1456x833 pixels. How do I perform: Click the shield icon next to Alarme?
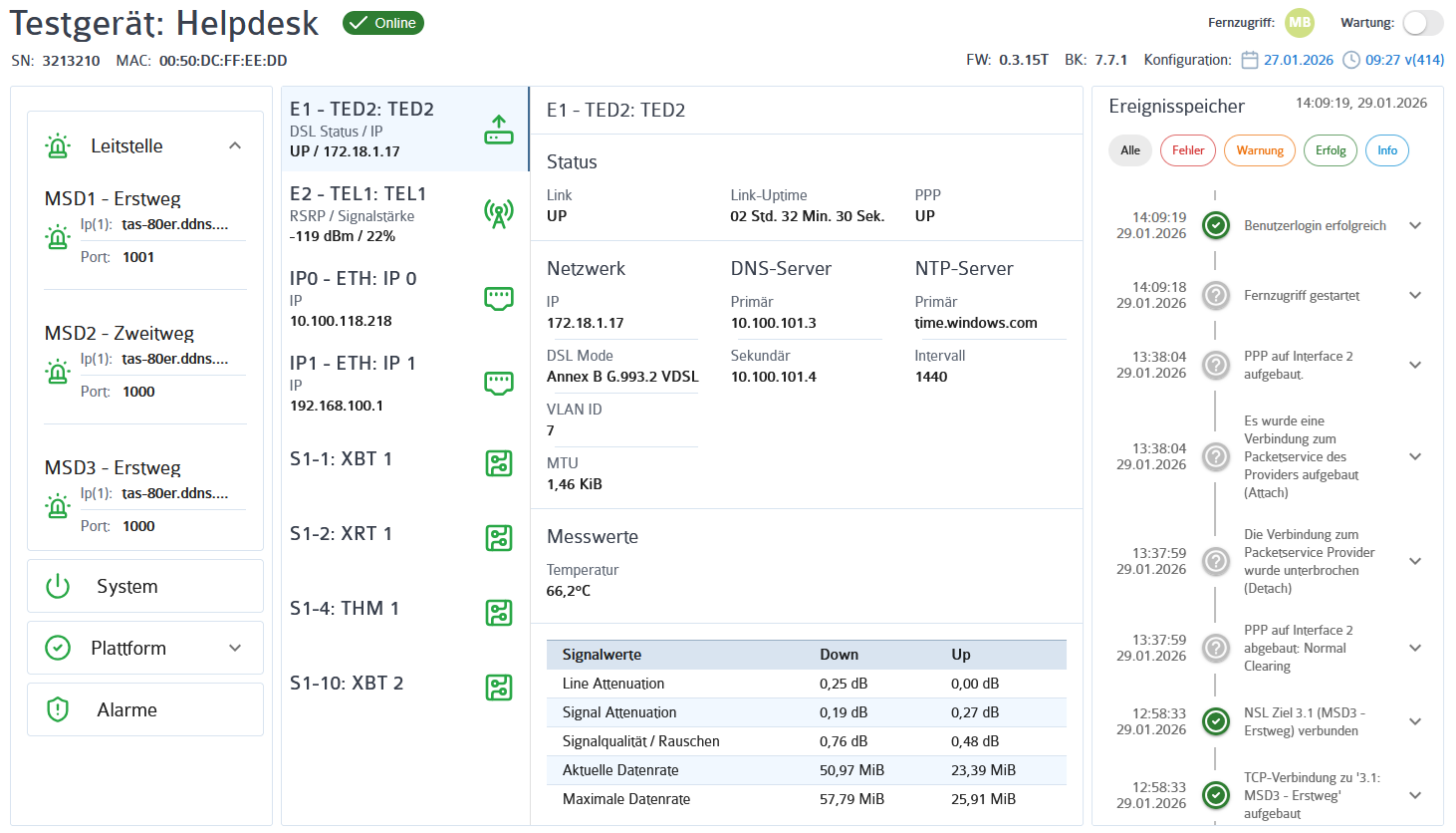click(58, 709)
